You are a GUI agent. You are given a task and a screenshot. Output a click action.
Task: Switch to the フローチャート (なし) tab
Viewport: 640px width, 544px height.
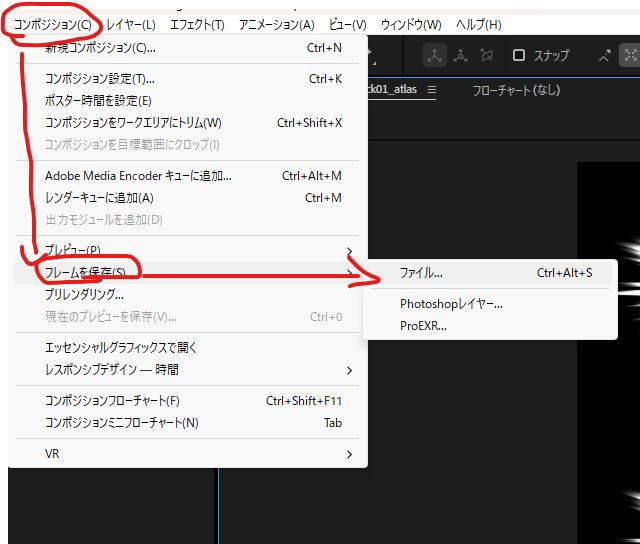(x=515, y=90)
